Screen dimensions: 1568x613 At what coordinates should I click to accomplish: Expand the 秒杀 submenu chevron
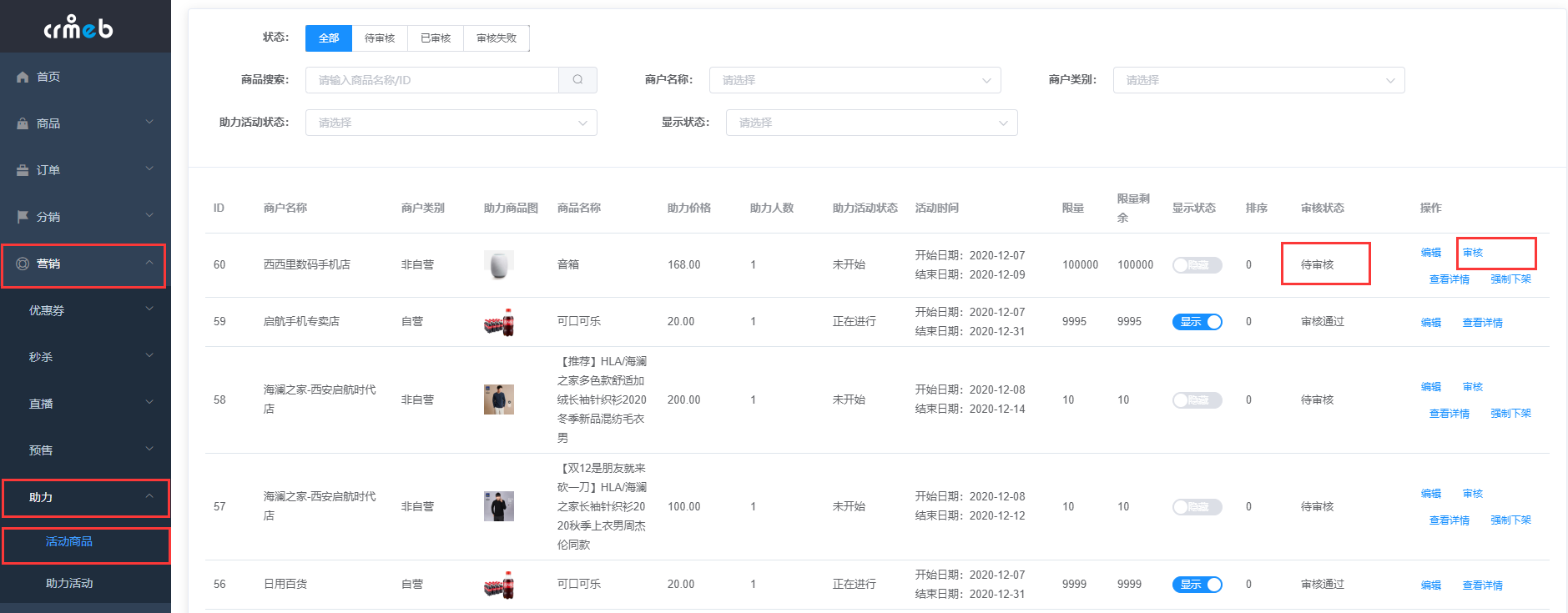(149, 355)
